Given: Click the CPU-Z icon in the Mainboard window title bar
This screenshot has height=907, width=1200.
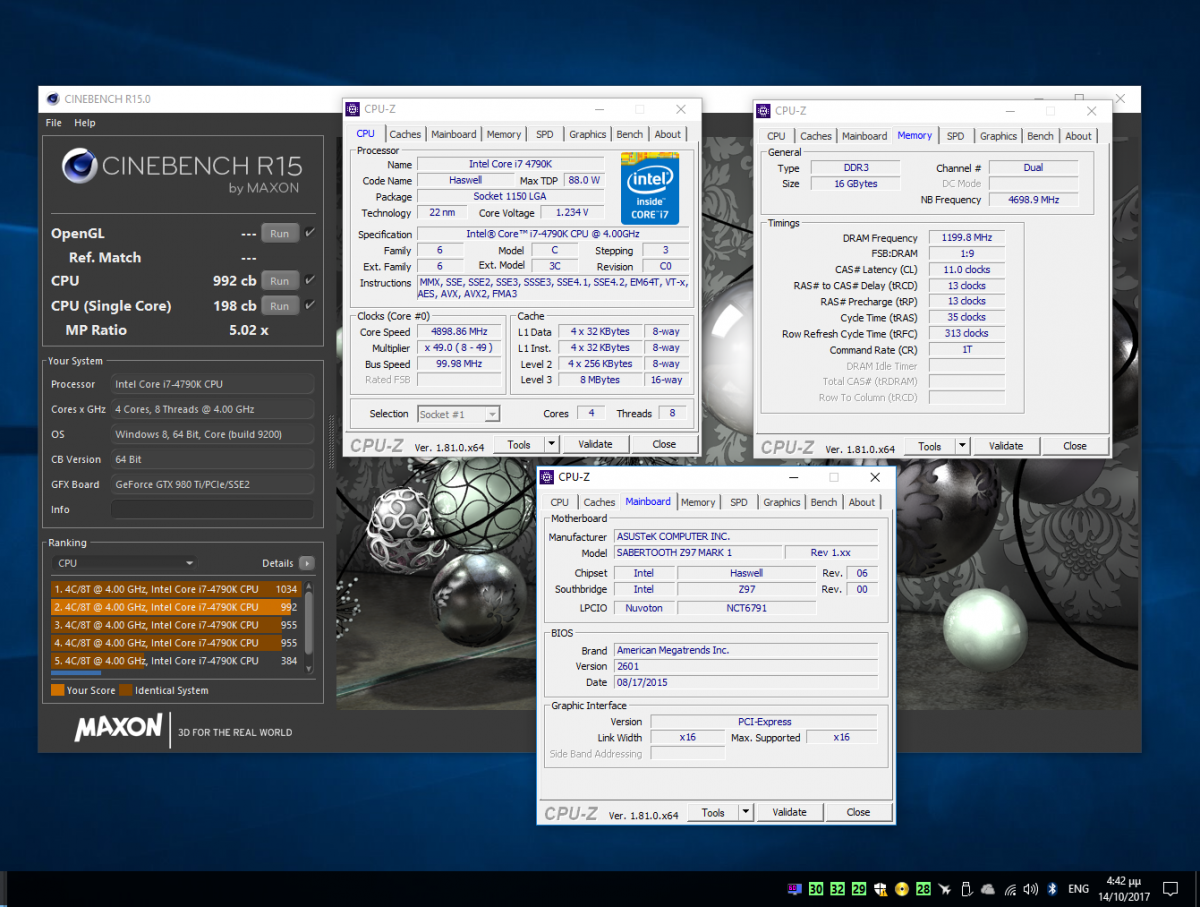Looking at the screenshot, I should click(547, 477).
